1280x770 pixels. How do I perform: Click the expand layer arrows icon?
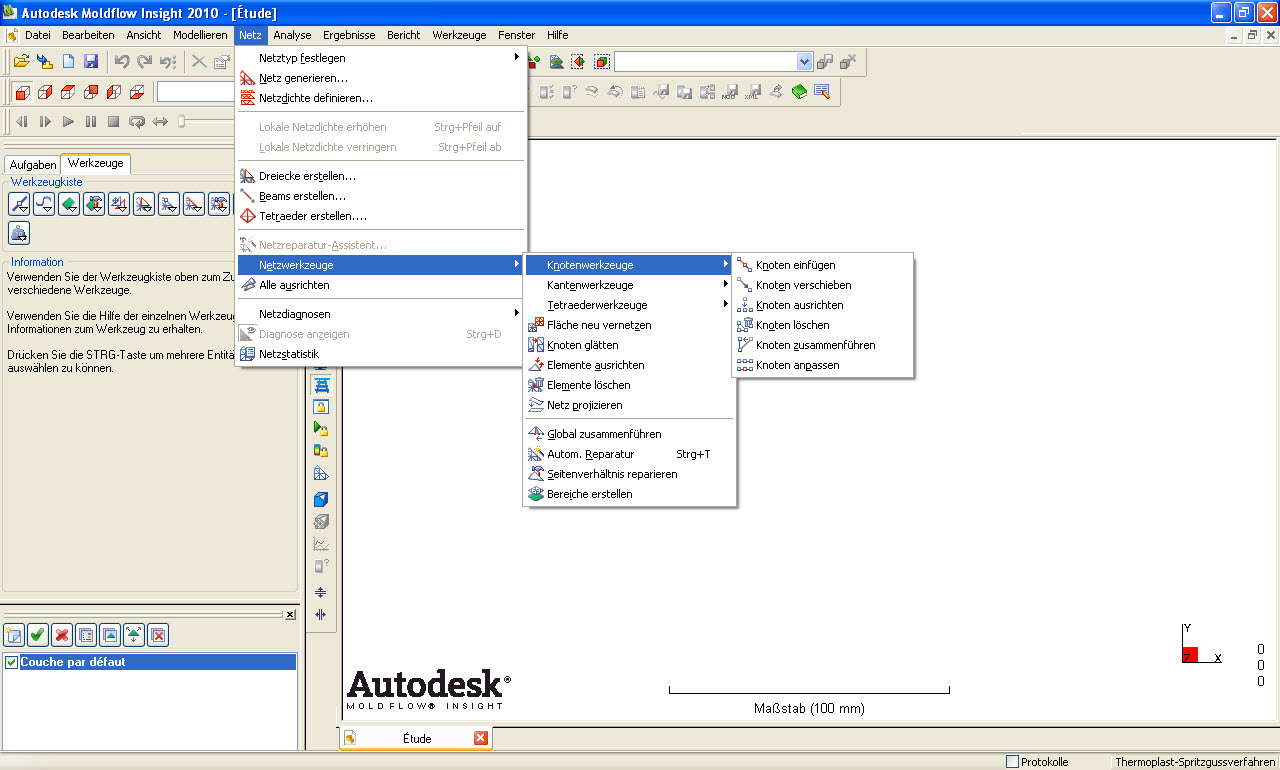tap(134, 634)
